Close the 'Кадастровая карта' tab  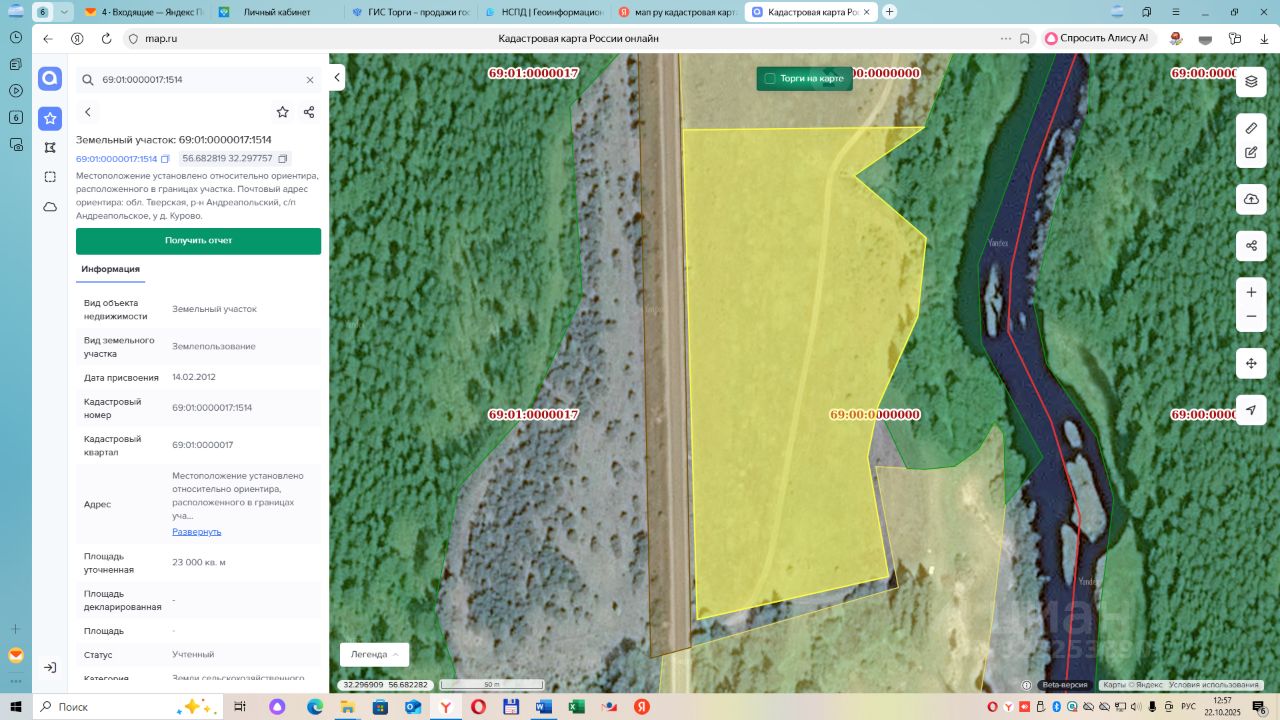[x=865, y=12]
